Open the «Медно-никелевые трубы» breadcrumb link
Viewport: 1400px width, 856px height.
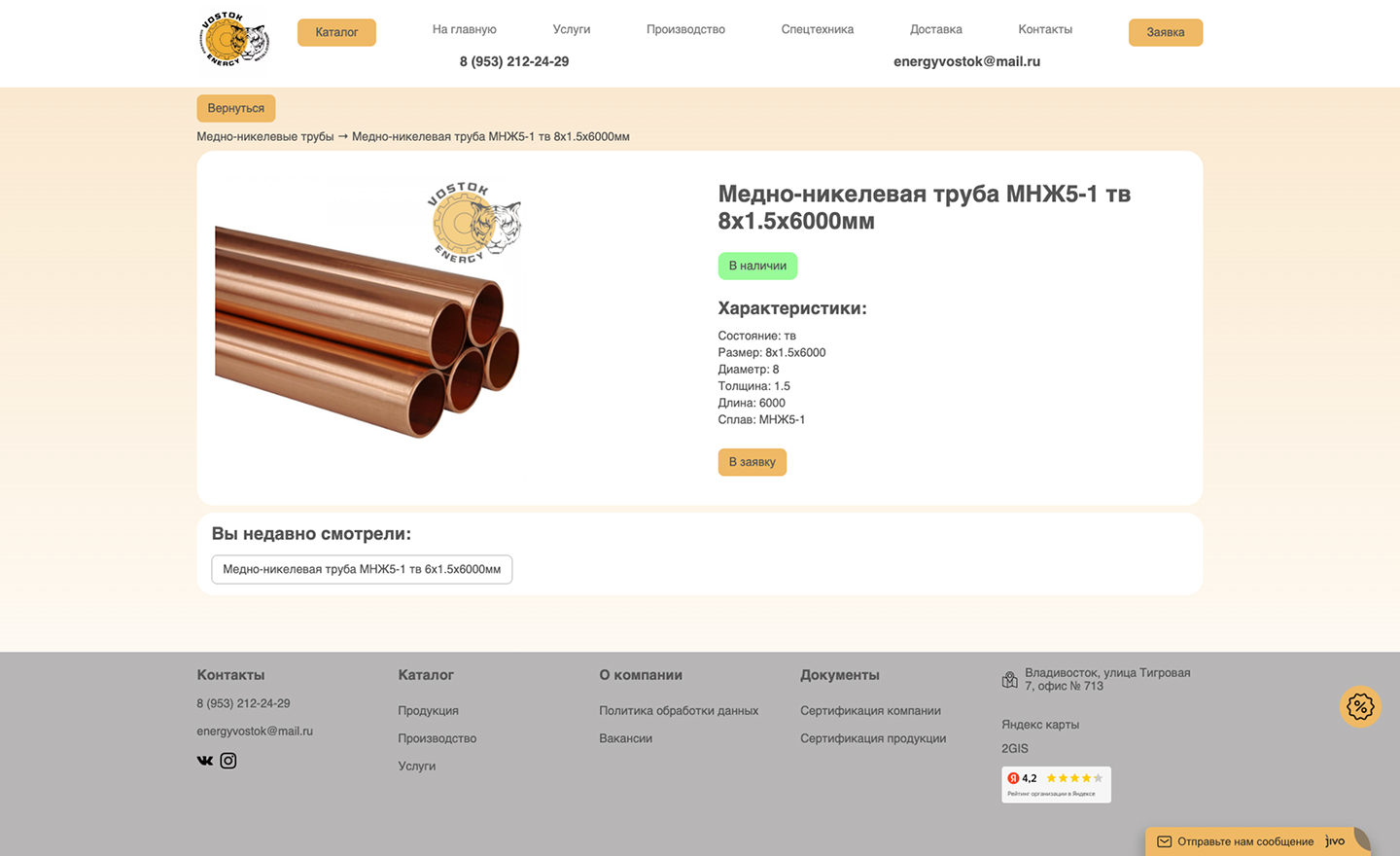[265, 136]
